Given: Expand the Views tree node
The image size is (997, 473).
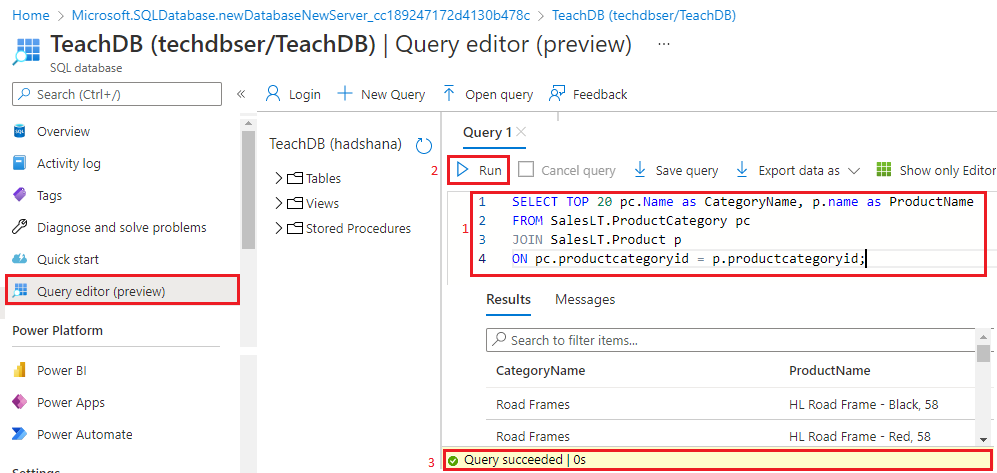Looking at the screenshot, I should tap(278, 203).
